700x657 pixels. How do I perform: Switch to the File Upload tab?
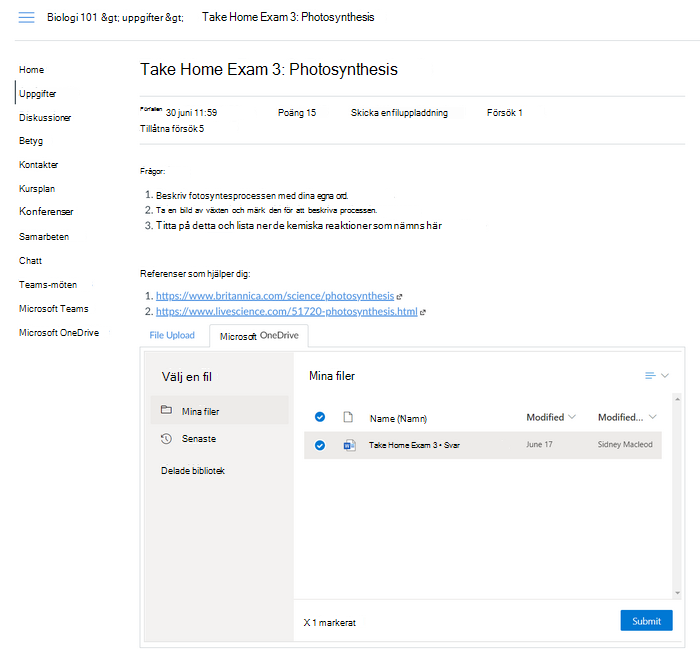pos(172,335)
